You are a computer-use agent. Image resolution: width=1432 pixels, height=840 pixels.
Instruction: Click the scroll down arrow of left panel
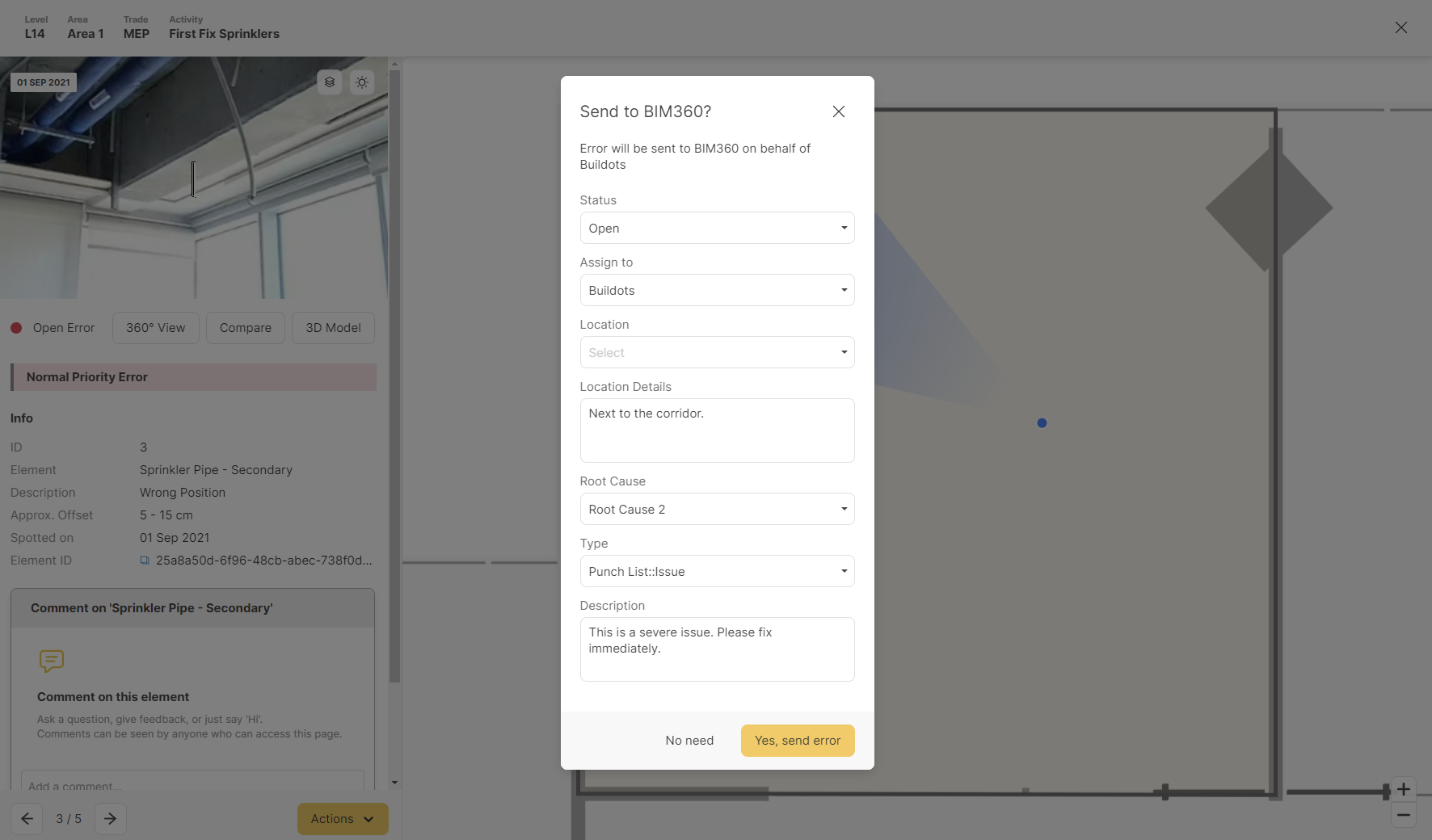point(394,783)
